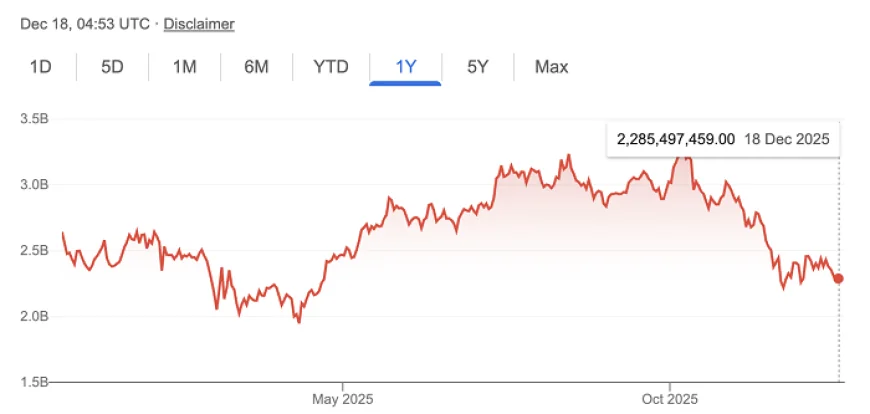Choose the 1M chart range

pyautogui.click(x=184, y=67)
